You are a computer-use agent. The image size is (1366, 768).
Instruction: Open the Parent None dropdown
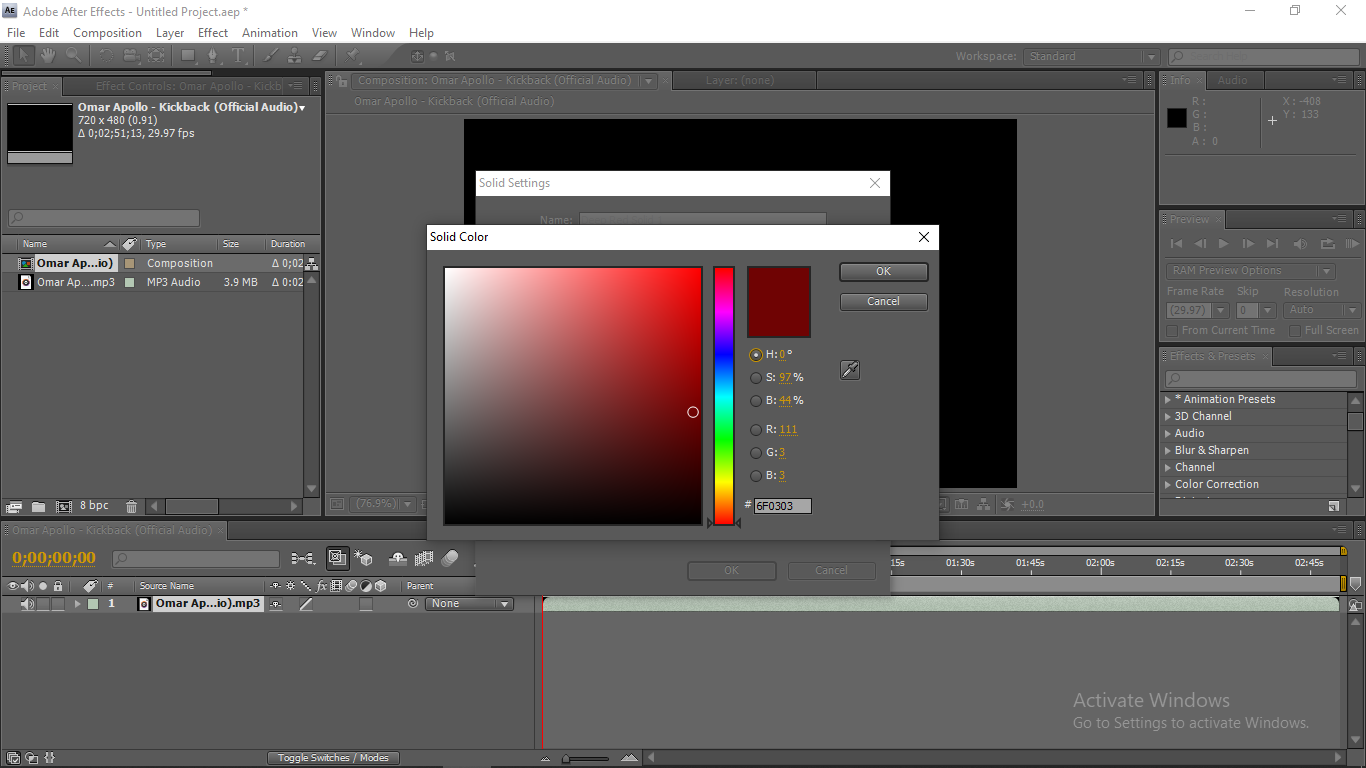pyautogui.click(x=469, y=604)
